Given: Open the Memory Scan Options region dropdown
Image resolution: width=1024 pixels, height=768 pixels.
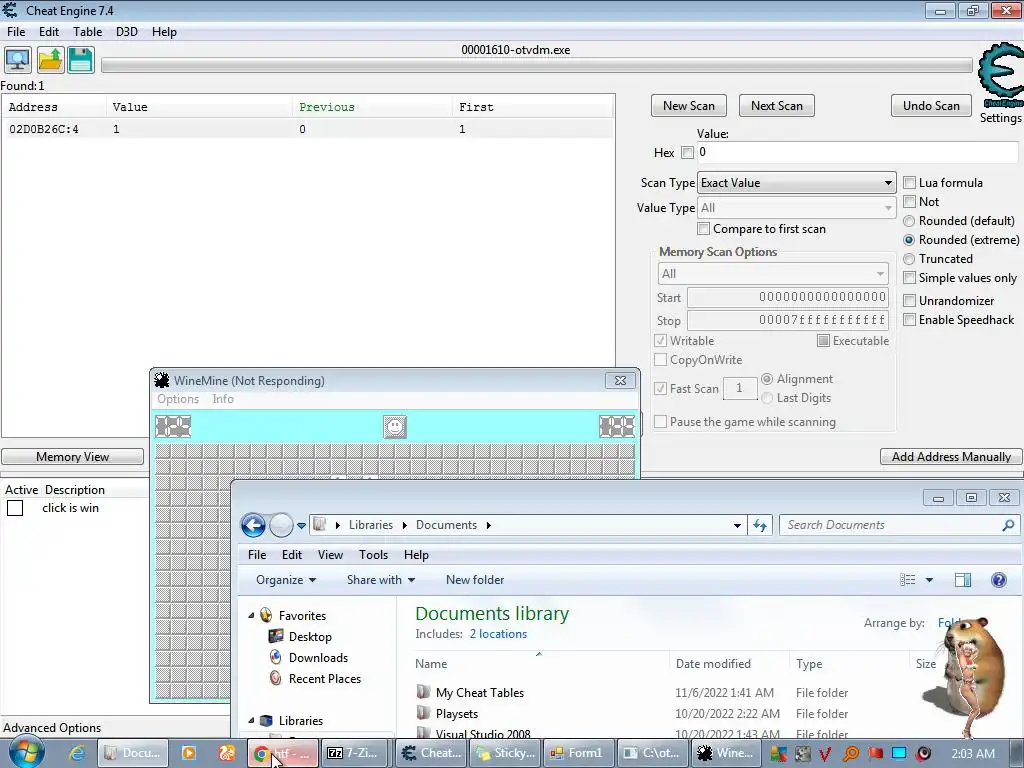Looking at the screenshot, I should (x=773, y=274).
